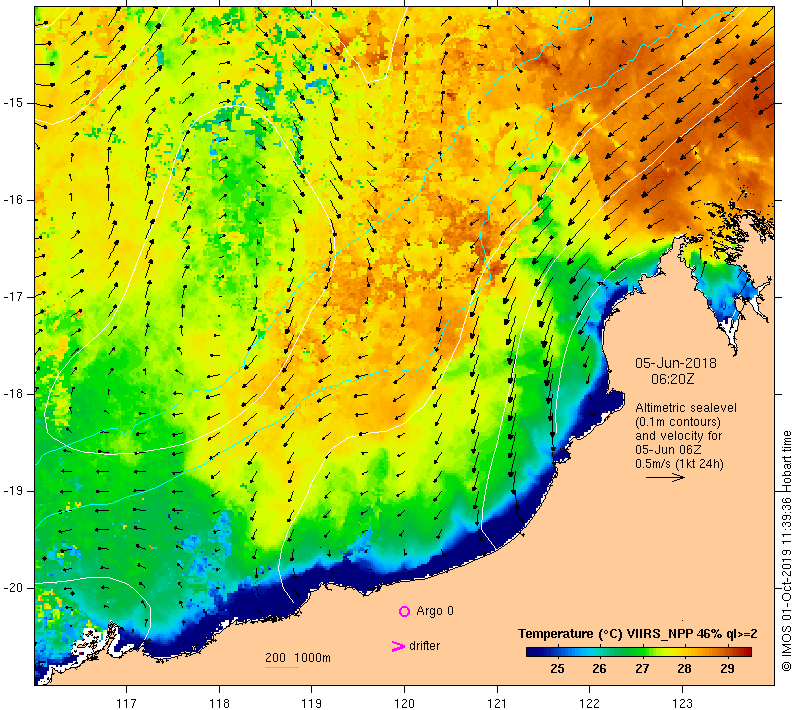Click the longitude axis label 118
This screenshot has height=710, width=800.
pos(219,703)
